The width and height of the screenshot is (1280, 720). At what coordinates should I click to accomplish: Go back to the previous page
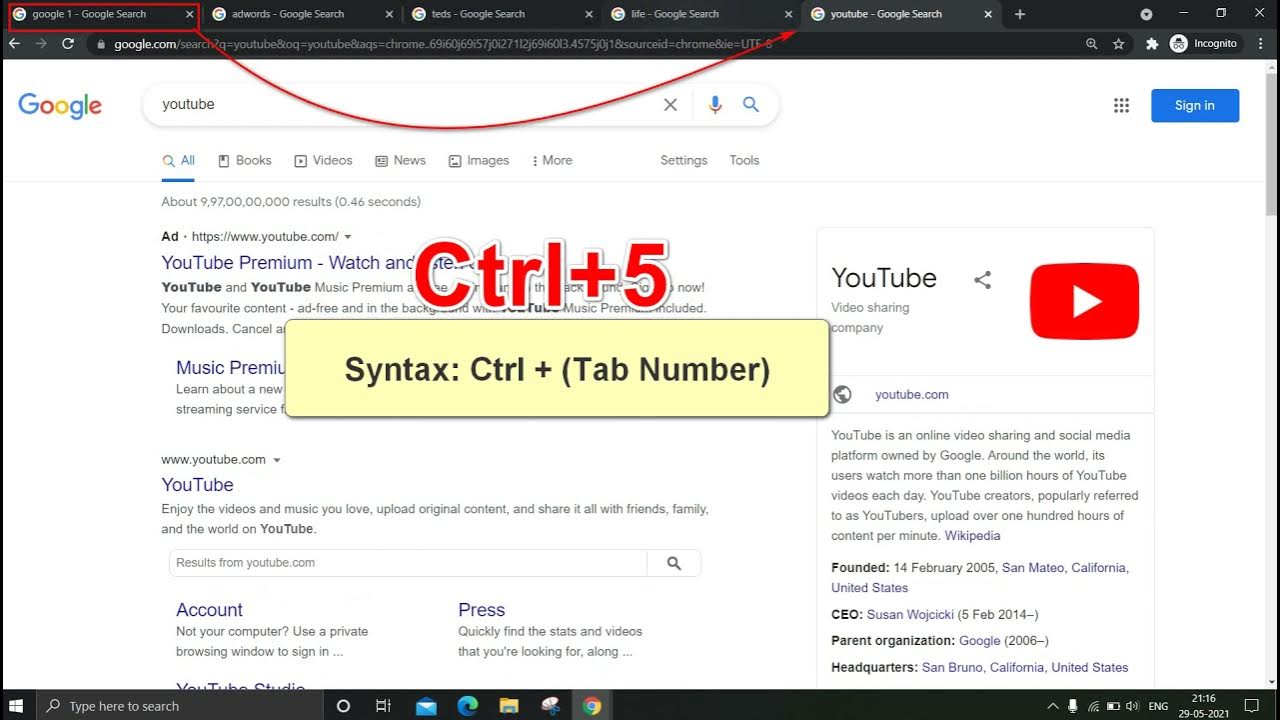coord(14,44)
